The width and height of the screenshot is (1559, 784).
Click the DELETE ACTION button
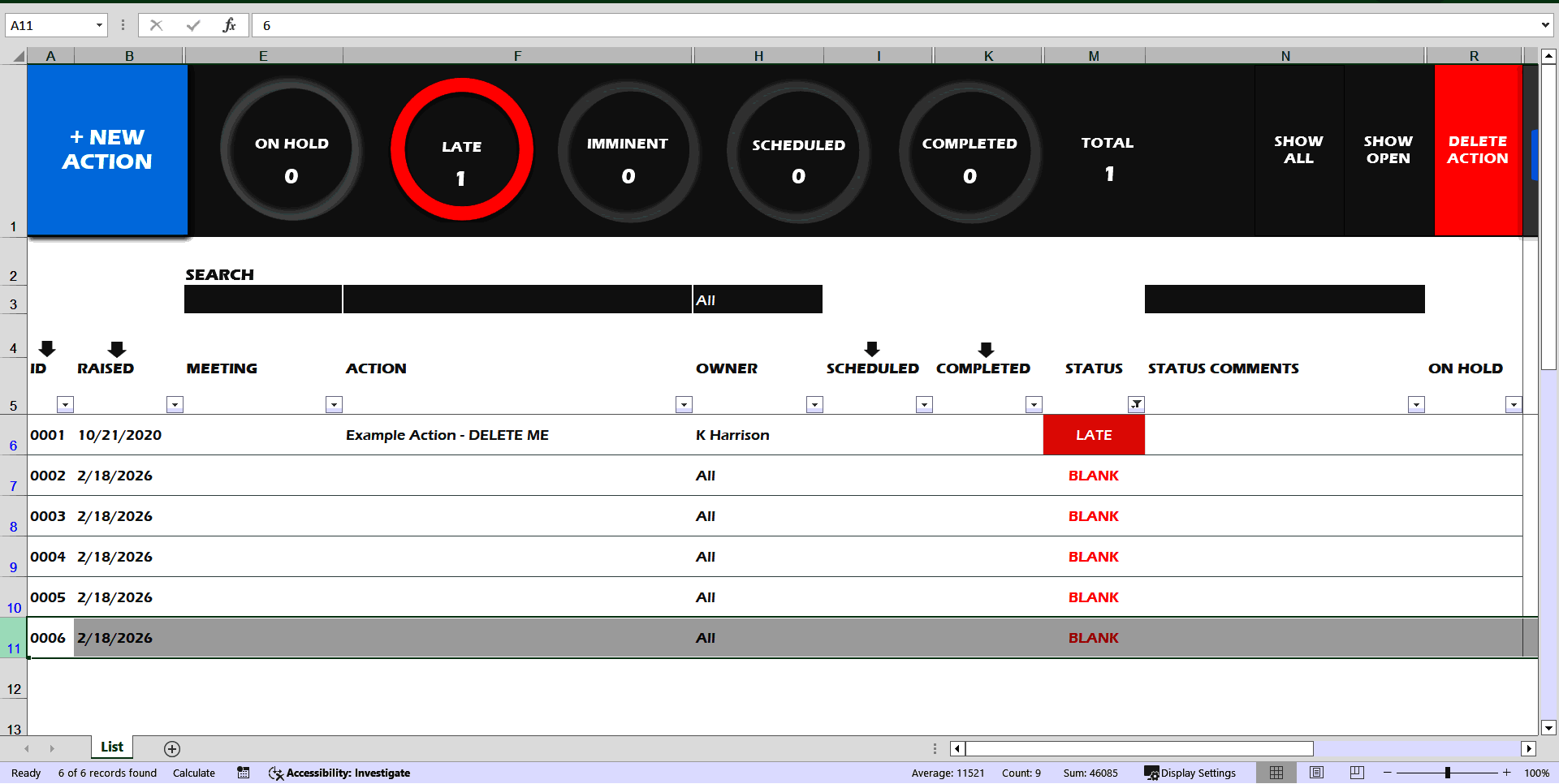click(x=1477, y=150)
